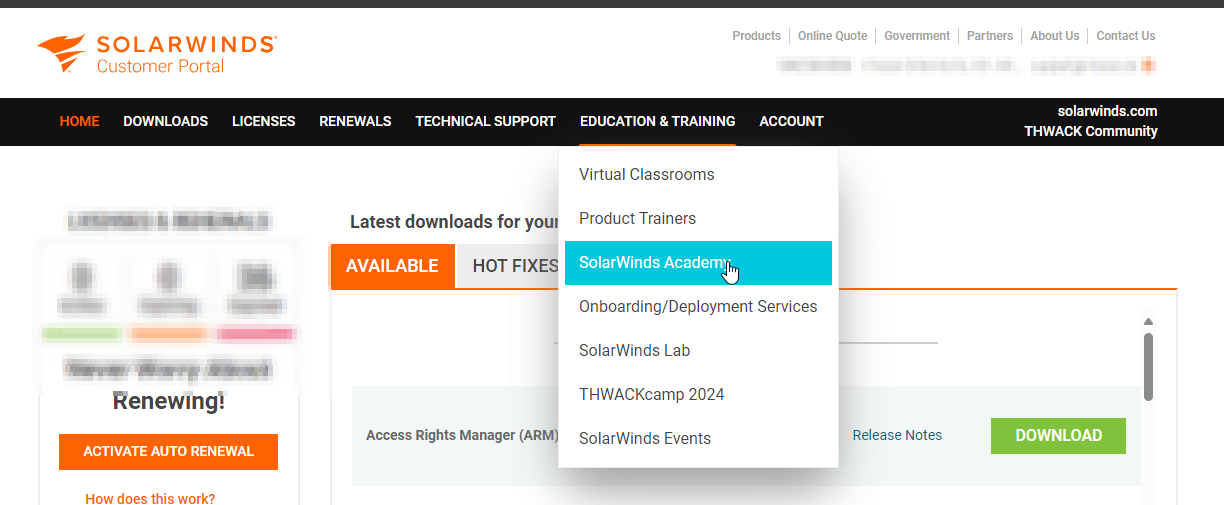Click Latest downloads heading text
The height and width of the screenshot is (505, 1224).
(454, 222)
